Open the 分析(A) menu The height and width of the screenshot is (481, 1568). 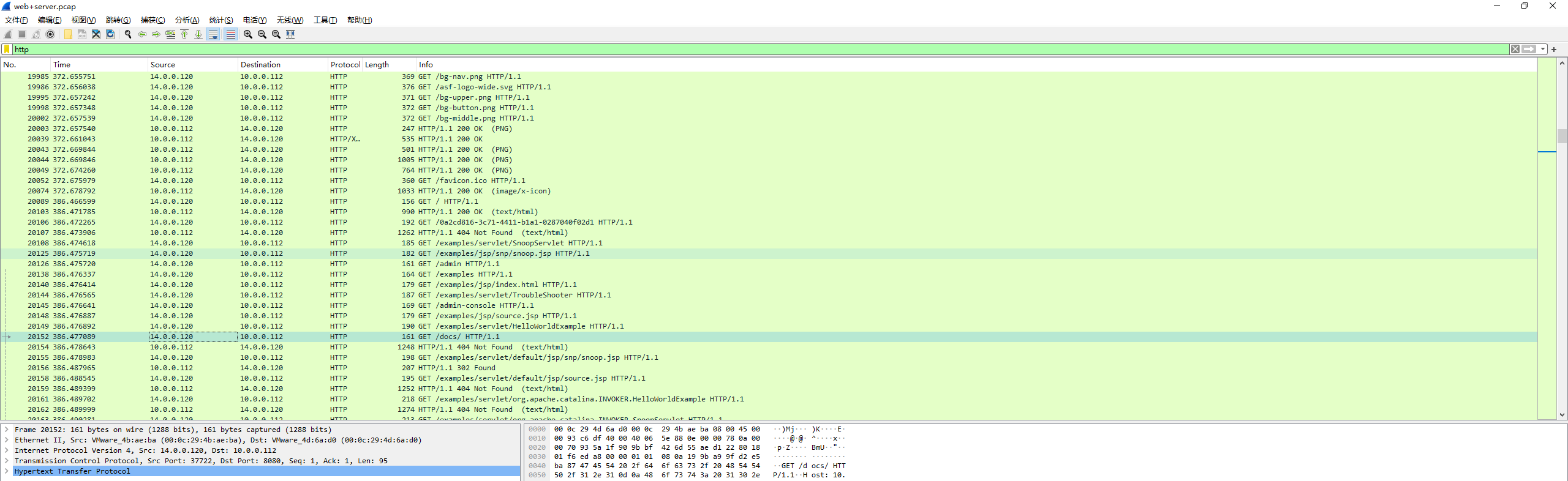pos(187,20)
